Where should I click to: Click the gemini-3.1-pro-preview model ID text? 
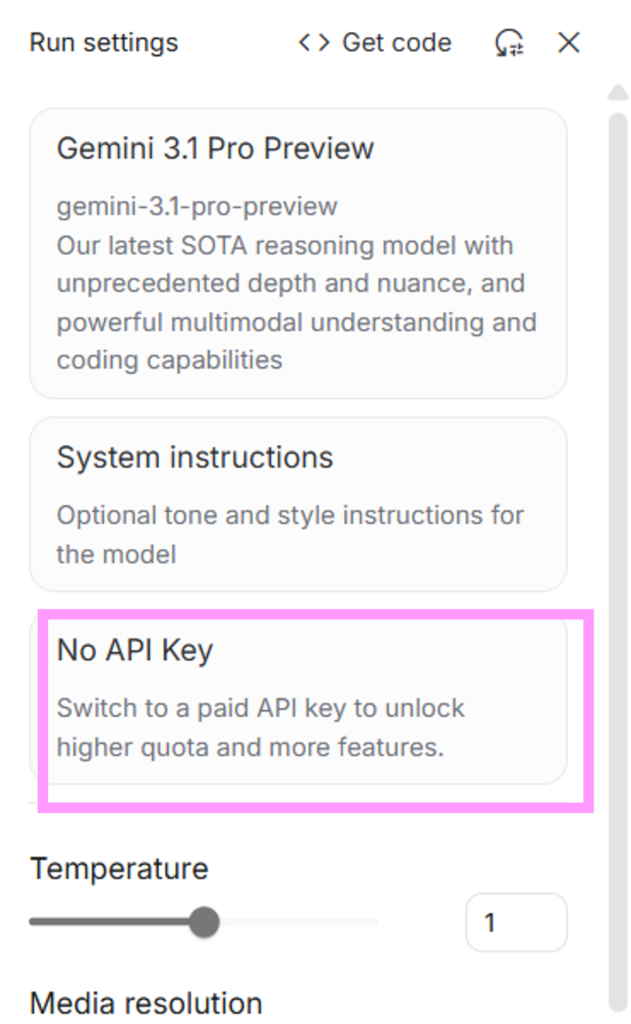coord(197,207)
